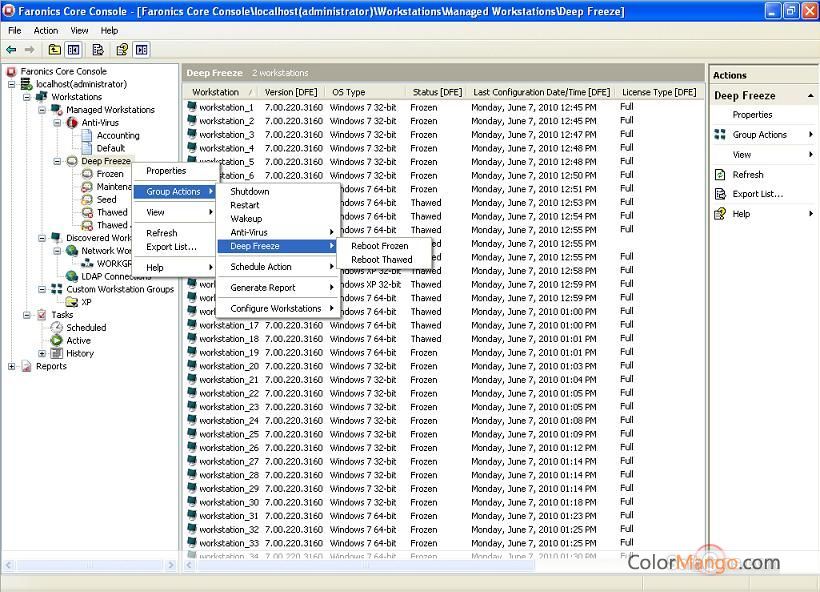Click the tree pane horizontal scrollbar track
820x592 pixels.
coord(90,565)
